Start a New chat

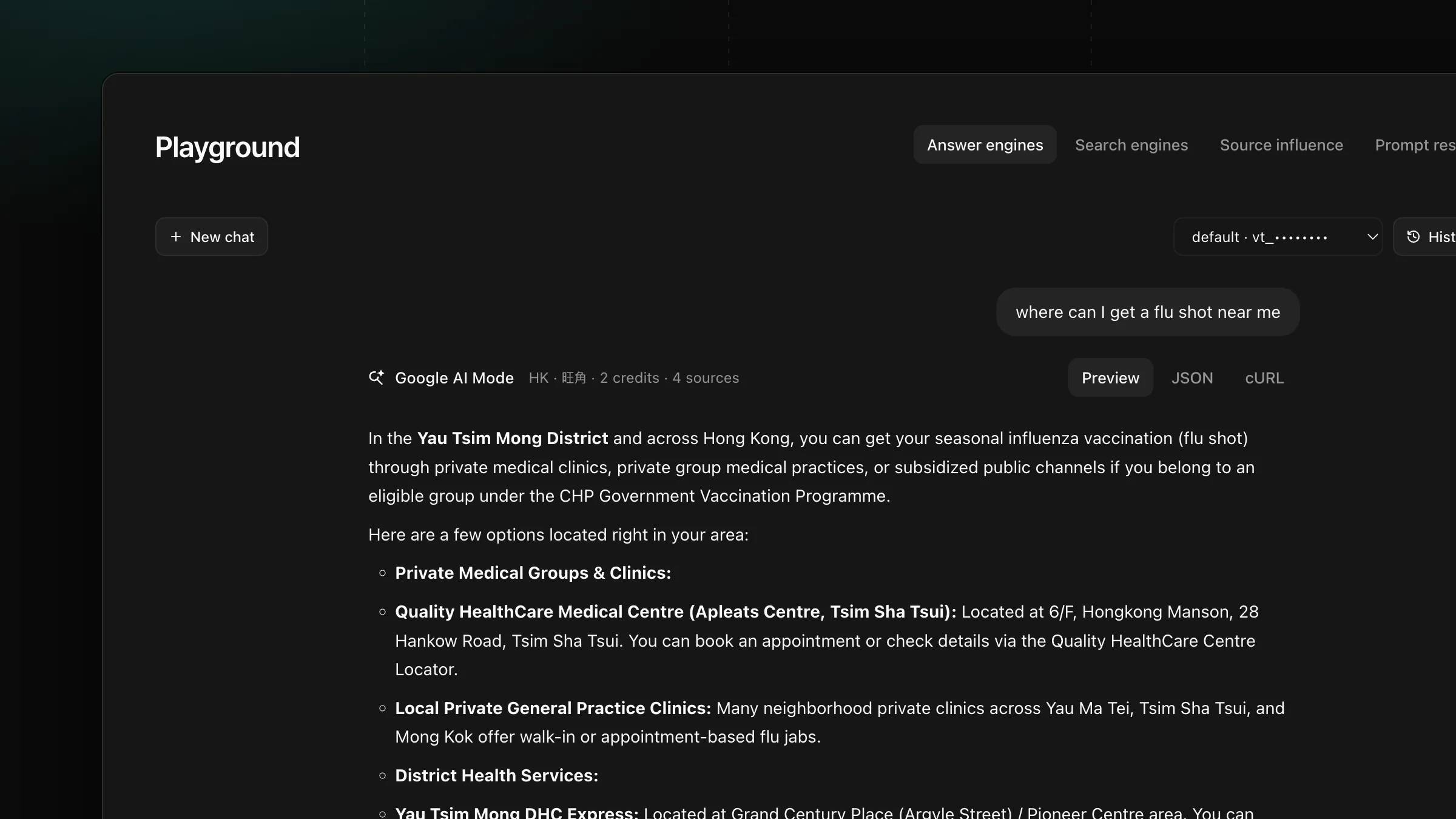(x=211, y=237)
